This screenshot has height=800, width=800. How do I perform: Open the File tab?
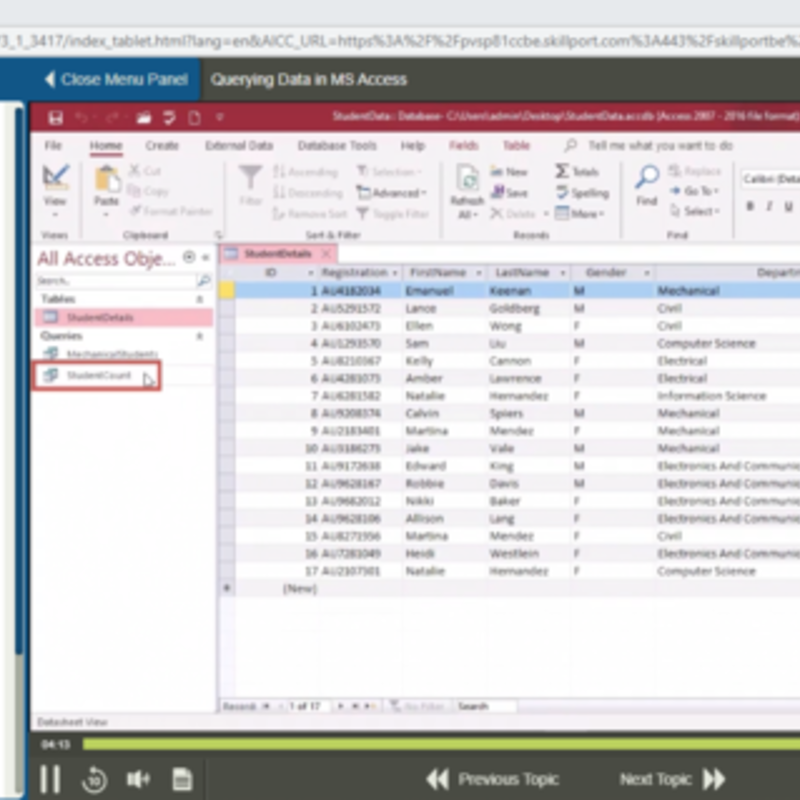[x=53, y=146]
